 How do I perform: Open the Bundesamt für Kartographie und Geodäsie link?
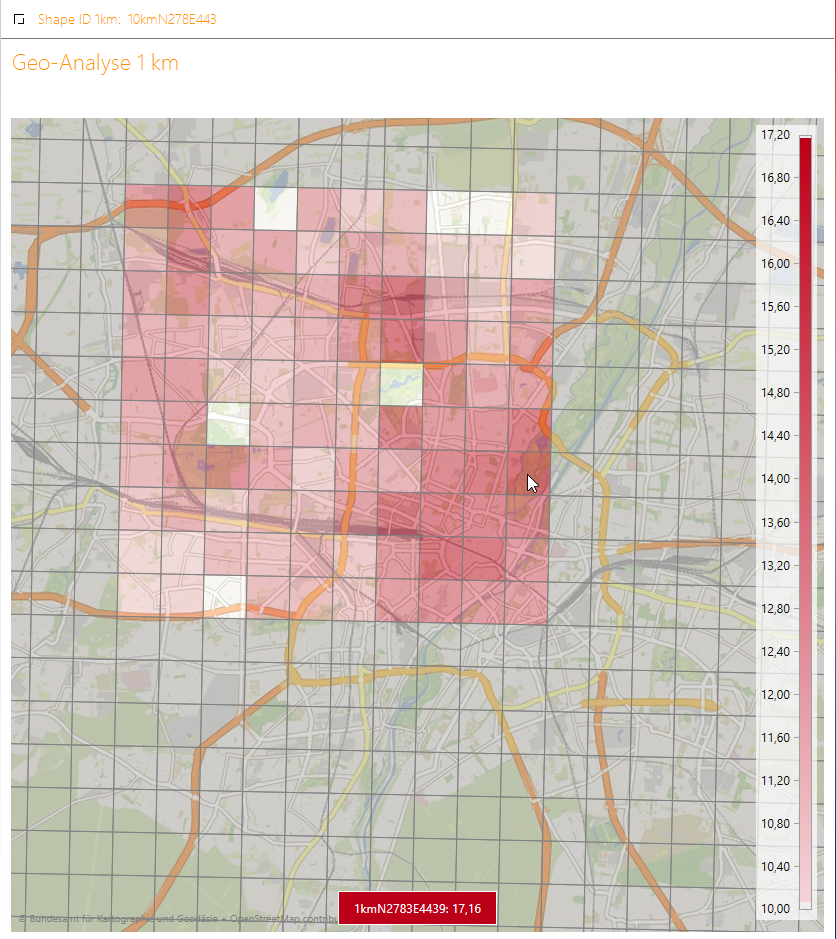(x=110, y=918)
